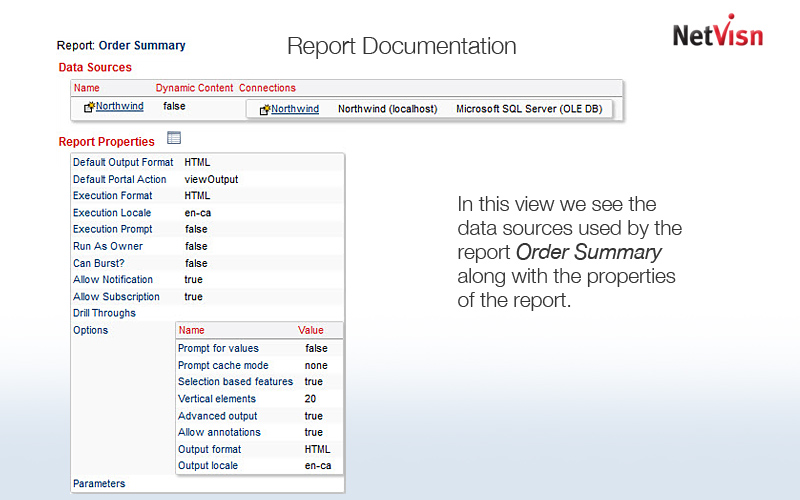Open the Northwind connection link under Connections

point(295,109)
